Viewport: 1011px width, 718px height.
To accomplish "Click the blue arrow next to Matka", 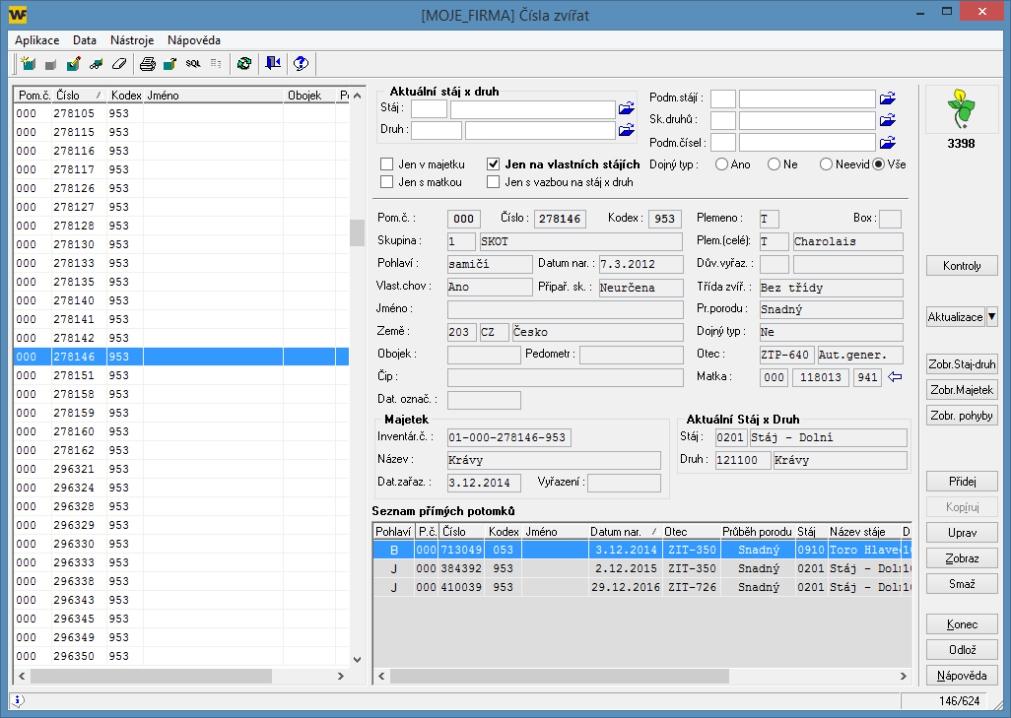I will (x=895, y=377).
